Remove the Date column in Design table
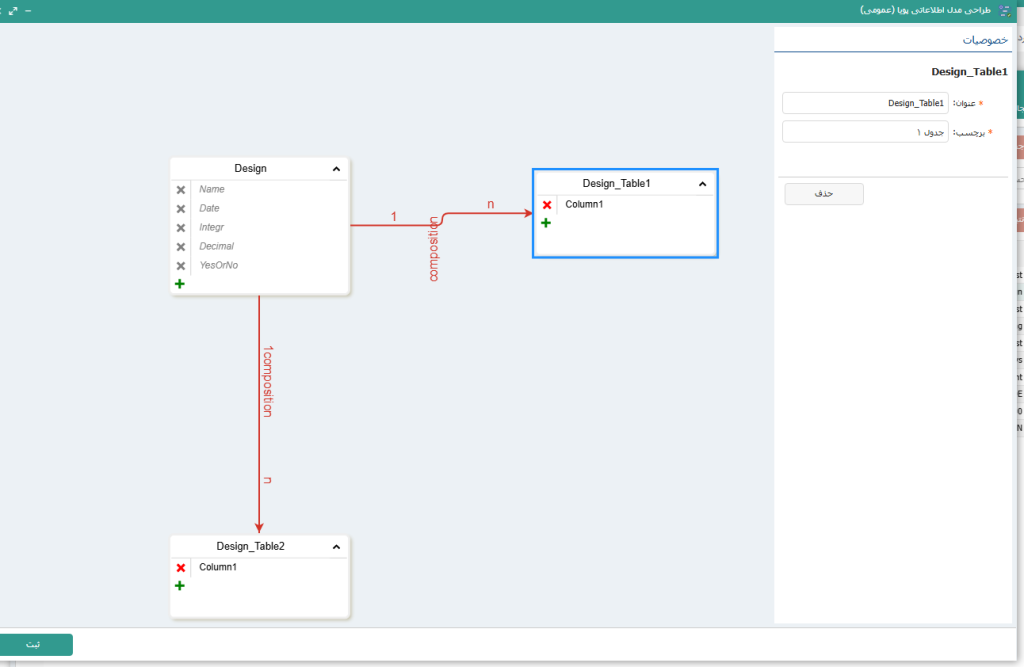The height and width of the screenshot is (667, 1024). [x=181, y=209]
